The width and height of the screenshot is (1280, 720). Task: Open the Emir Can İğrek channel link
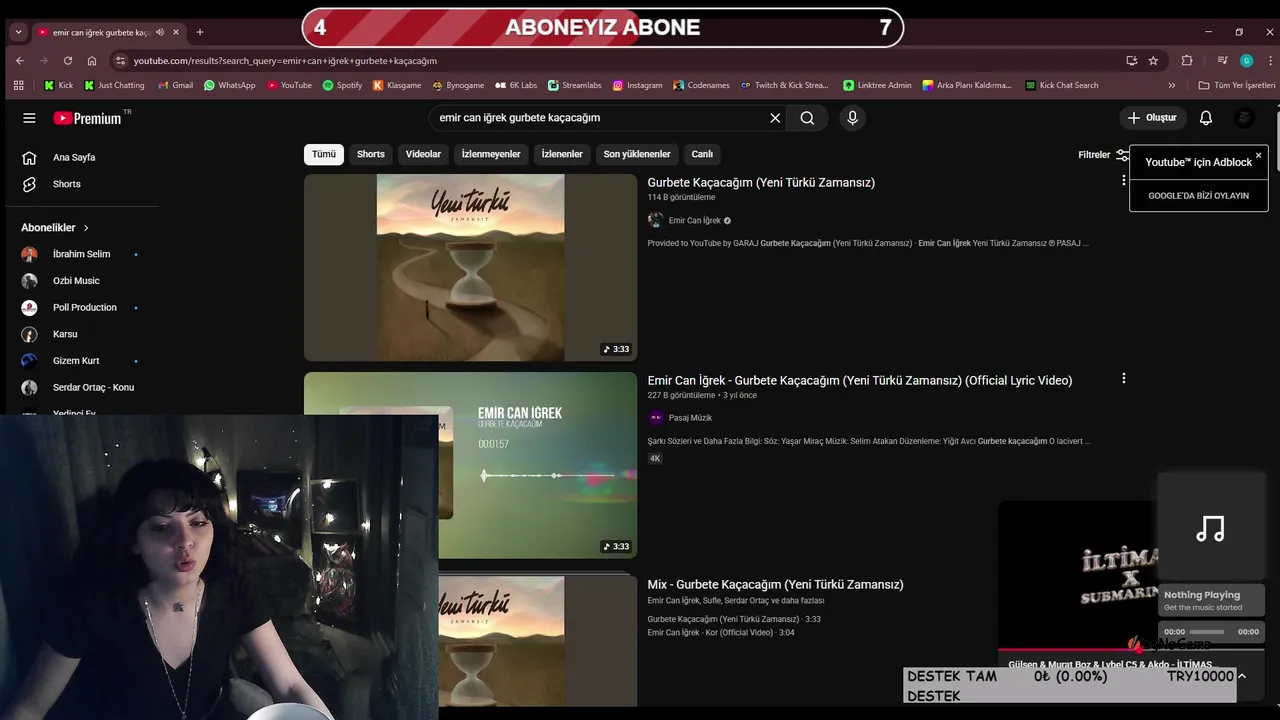tap(695, 220)
